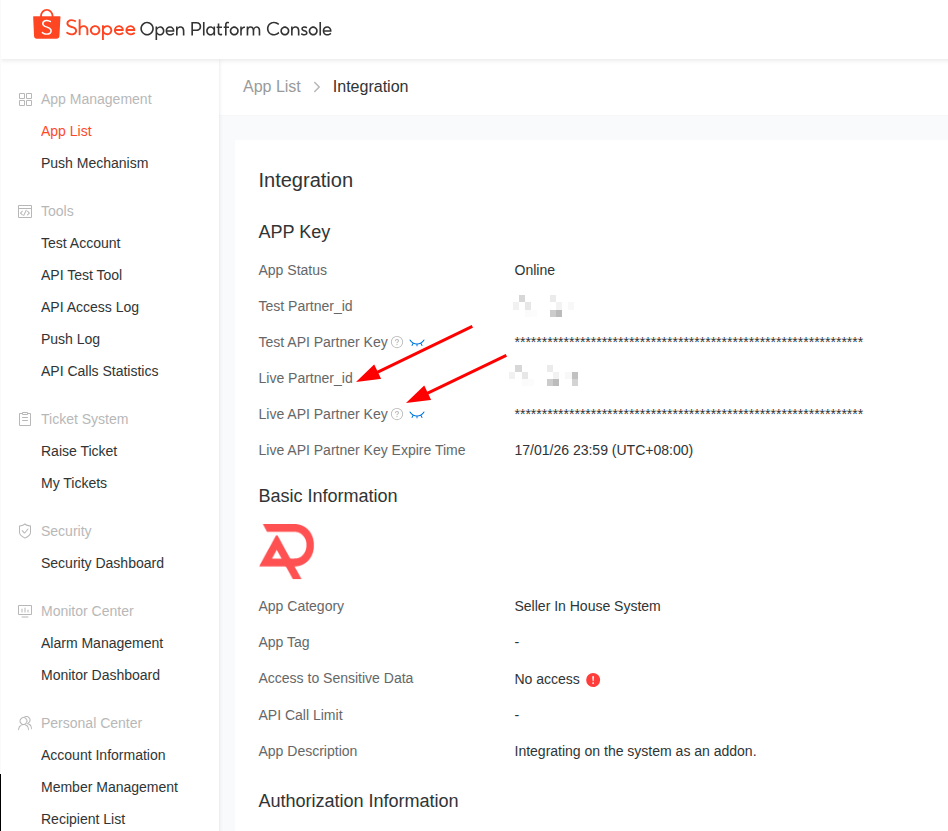The image size is (948, 831).
Task: Click the Security shield icon
Action: point(25,532)
